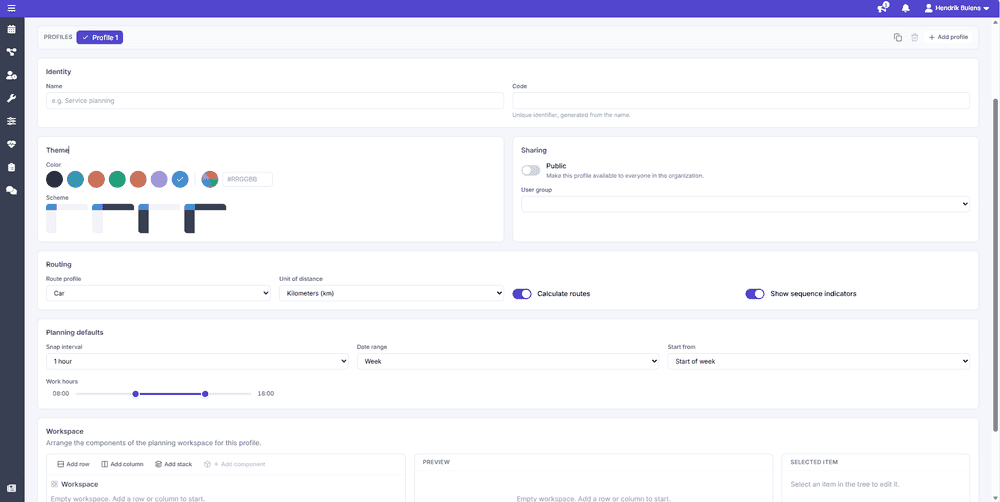
Task: Open the announcements megaphone icon
Action: [x=883, y=8]
